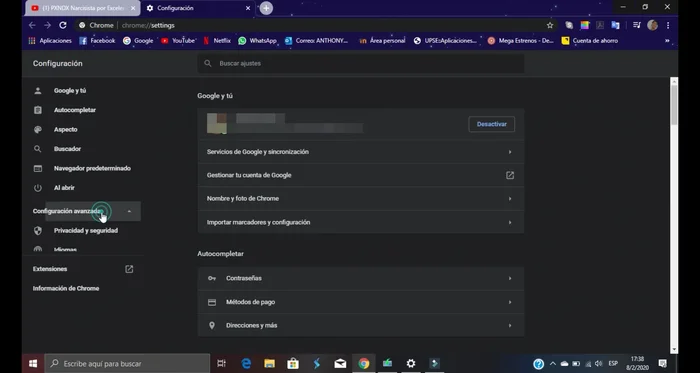700x373 pixels.
Task: Open the Contraseñas settings row
Action: [x=361, y=278]
